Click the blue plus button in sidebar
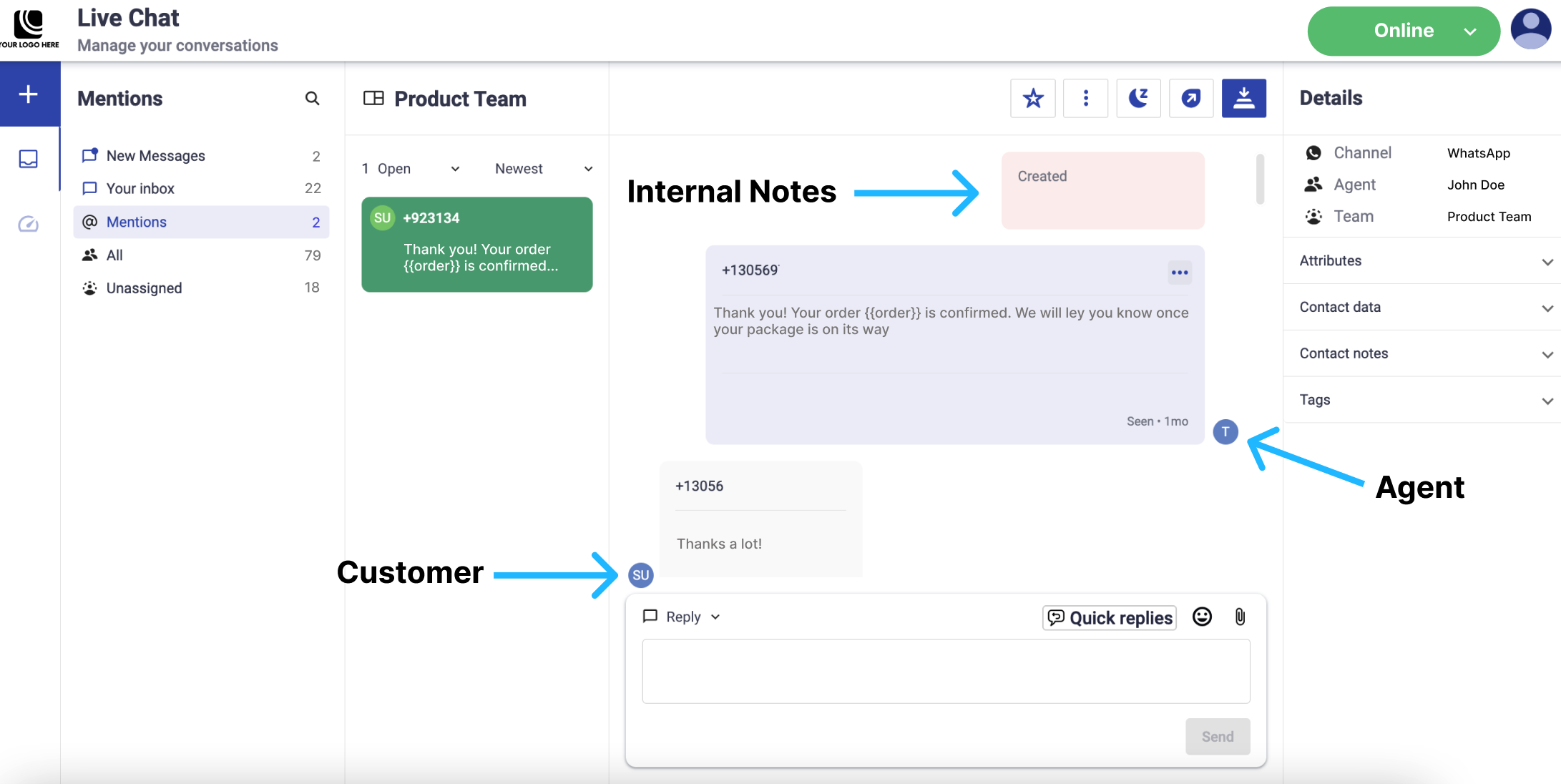 pos(29,94)
